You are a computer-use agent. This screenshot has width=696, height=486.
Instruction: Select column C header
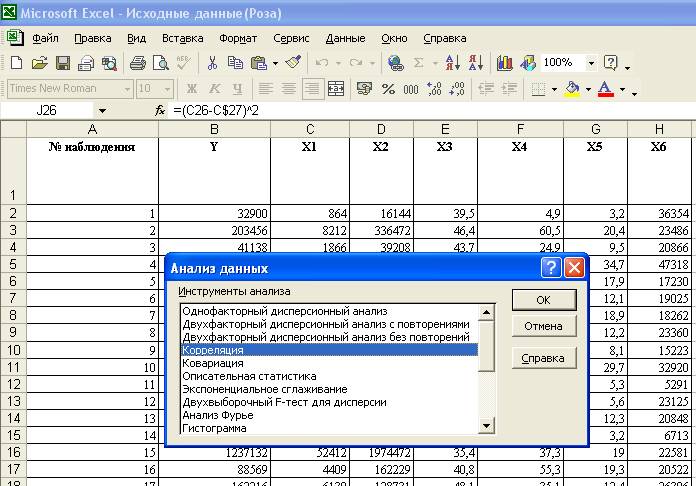point(310,129)
